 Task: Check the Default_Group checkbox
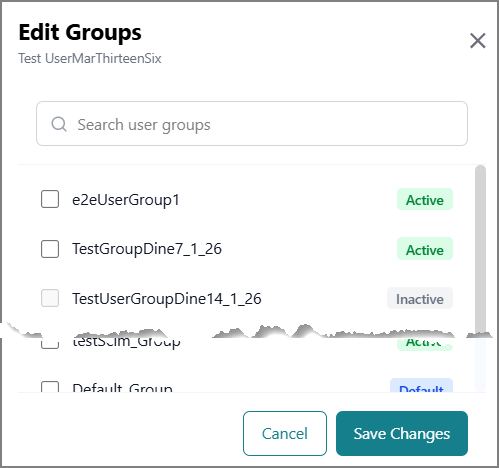click(50, 387)
